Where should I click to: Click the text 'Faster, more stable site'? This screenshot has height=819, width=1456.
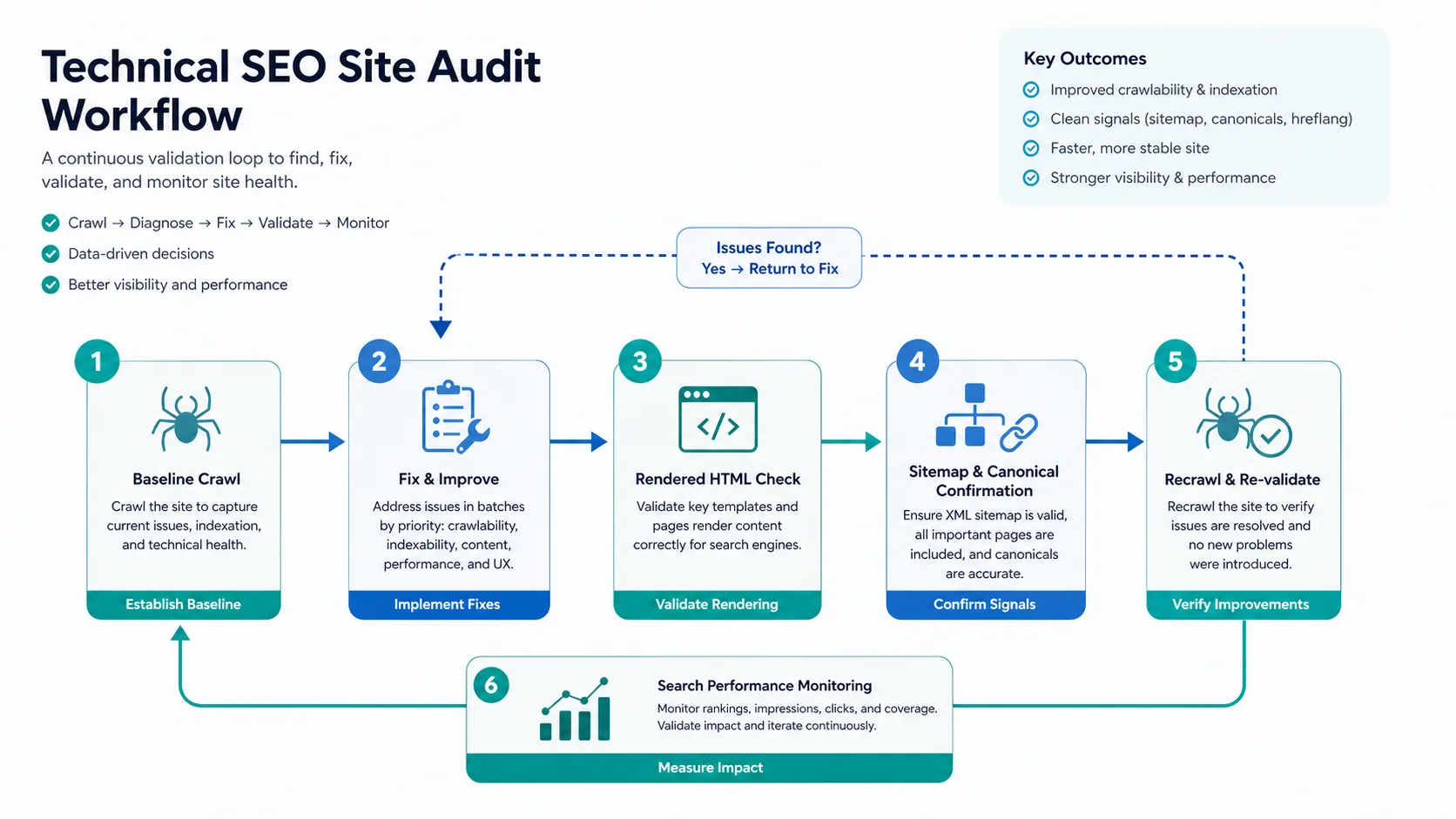(x=1129, y=148)
